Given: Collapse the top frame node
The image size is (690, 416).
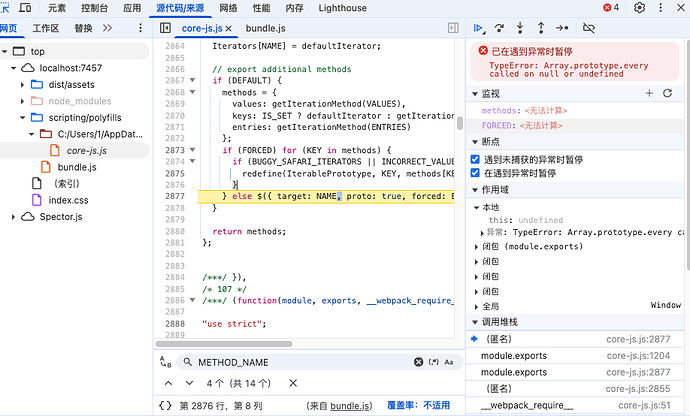Looking at the screenshot, I should click(4, 52).
